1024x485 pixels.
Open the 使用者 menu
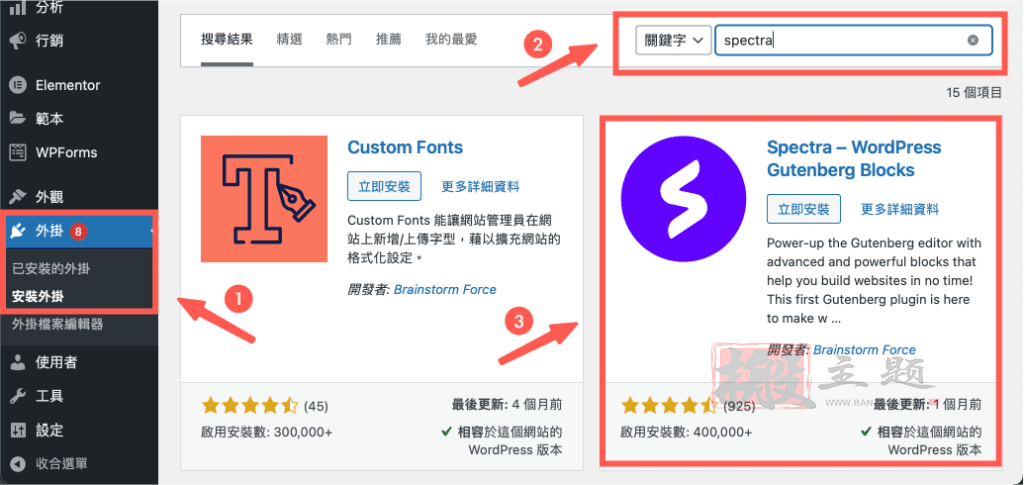(56, 362)
